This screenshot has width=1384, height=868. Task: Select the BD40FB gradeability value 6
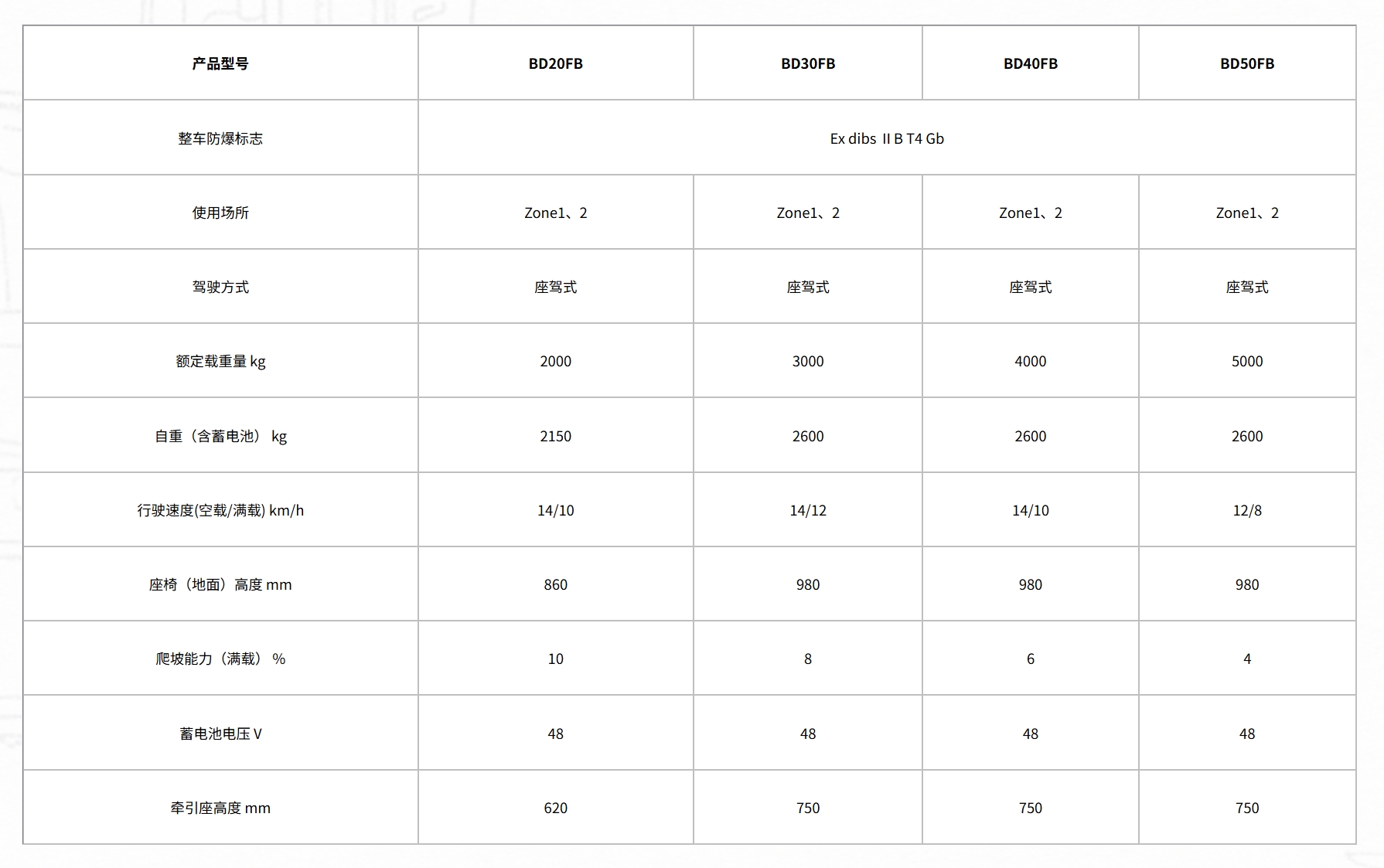[1030, 659]
